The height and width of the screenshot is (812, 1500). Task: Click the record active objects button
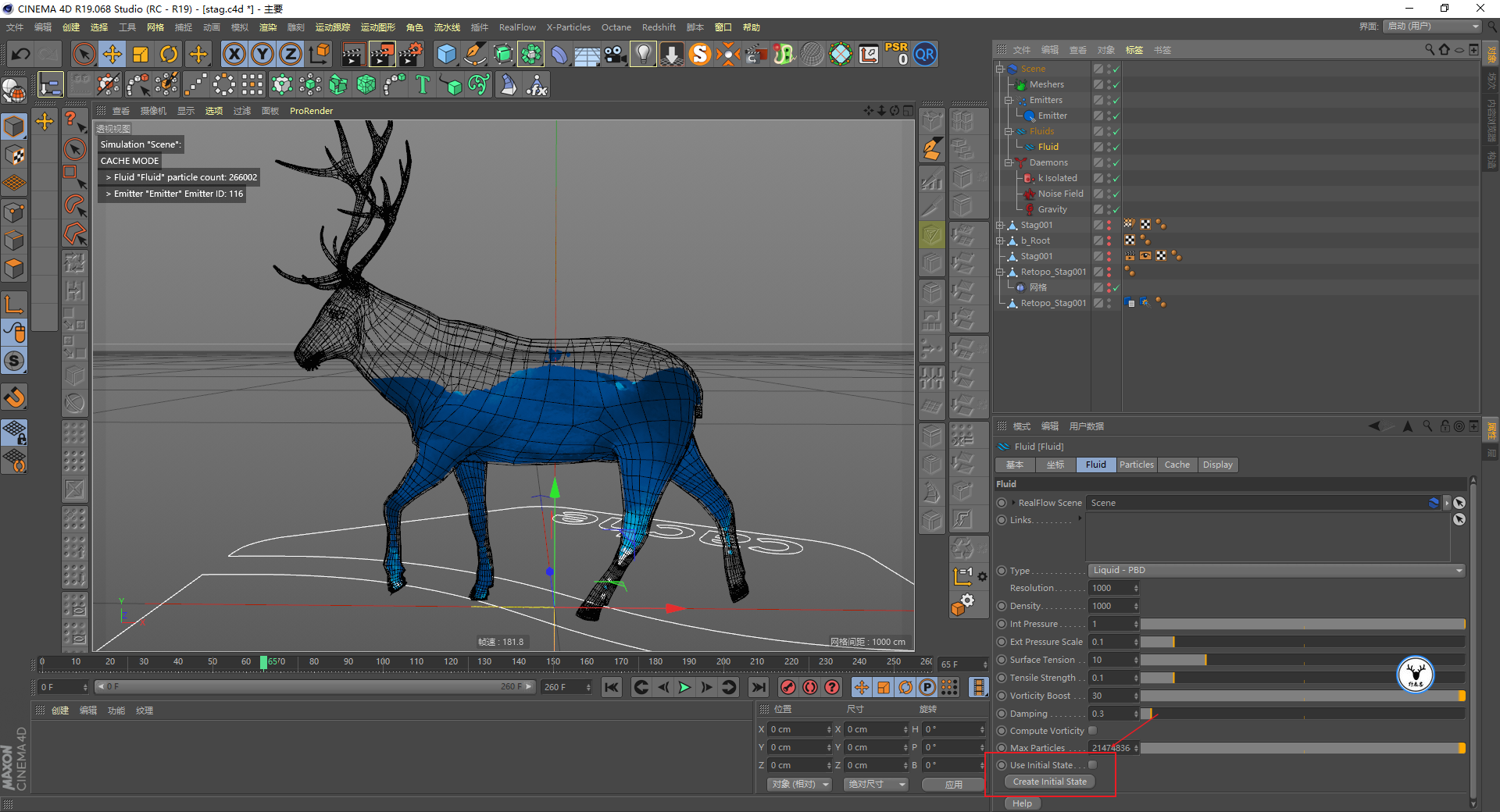[x=788, y=687]
